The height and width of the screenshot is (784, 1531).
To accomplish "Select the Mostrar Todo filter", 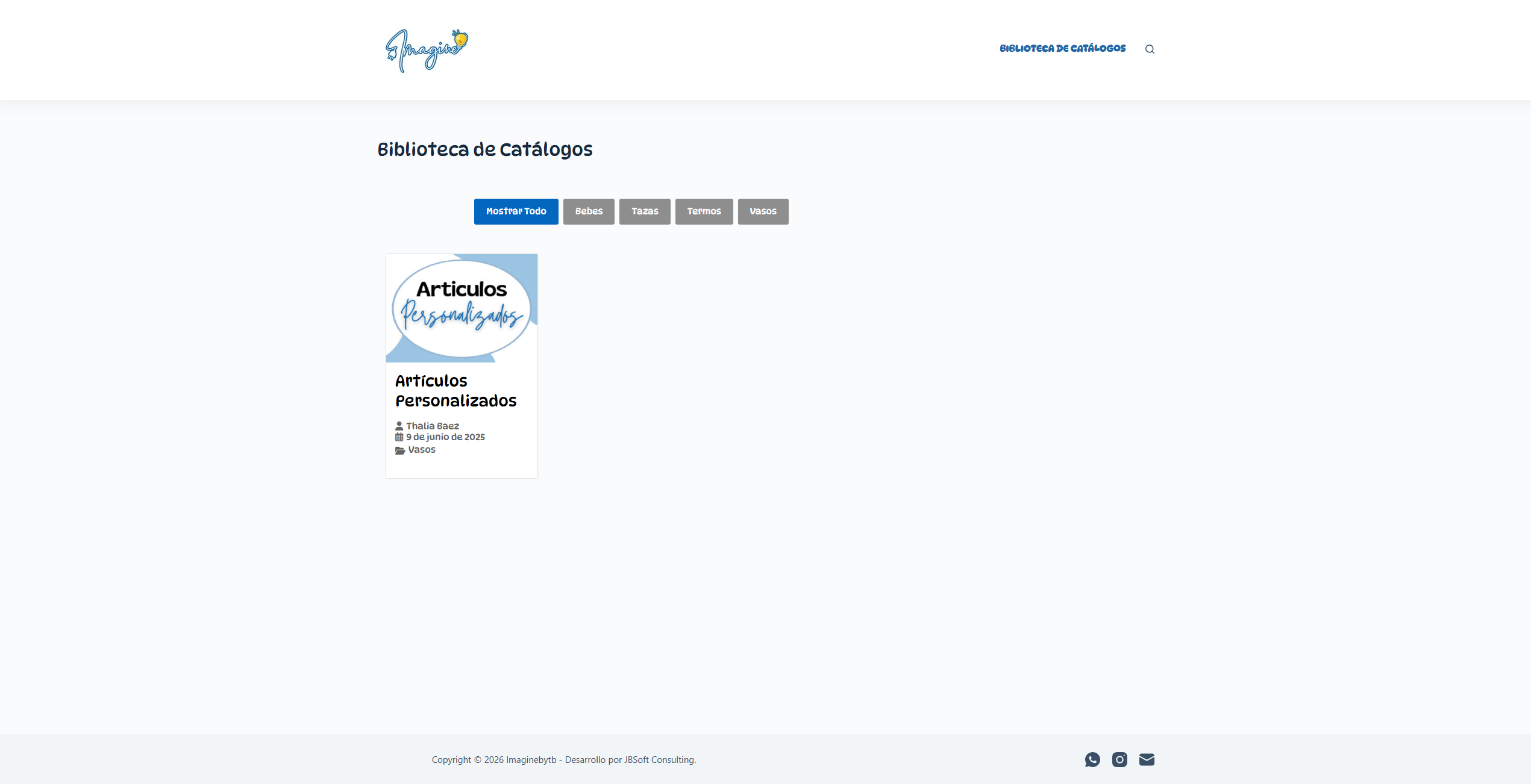I will (516, 211).
